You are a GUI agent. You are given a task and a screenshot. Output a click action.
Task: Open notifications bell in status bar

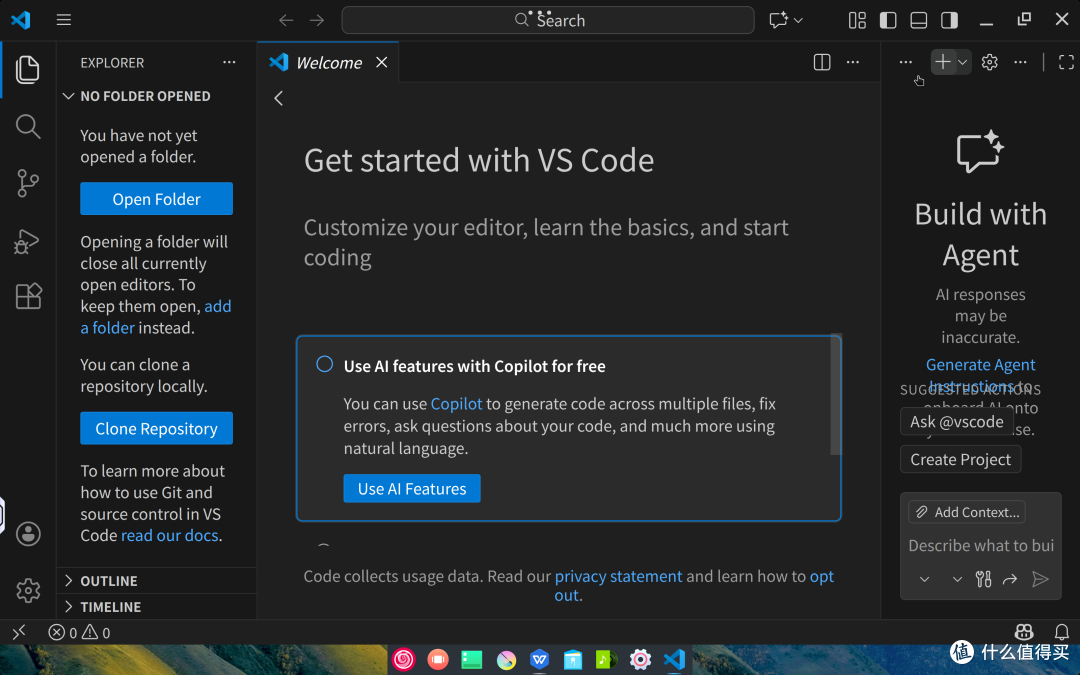[1061, 632]
